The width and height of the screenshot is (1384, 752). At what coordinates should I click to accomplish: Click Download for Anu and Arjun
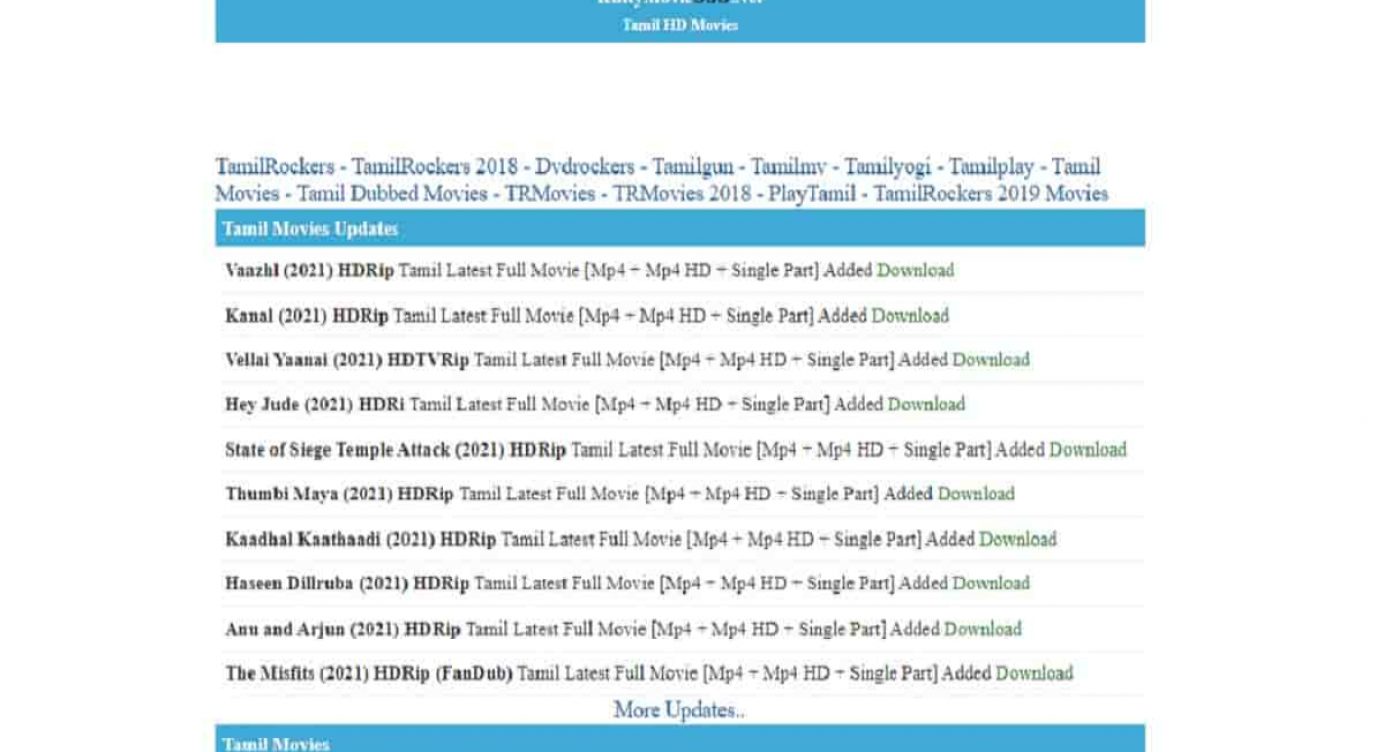983,629
